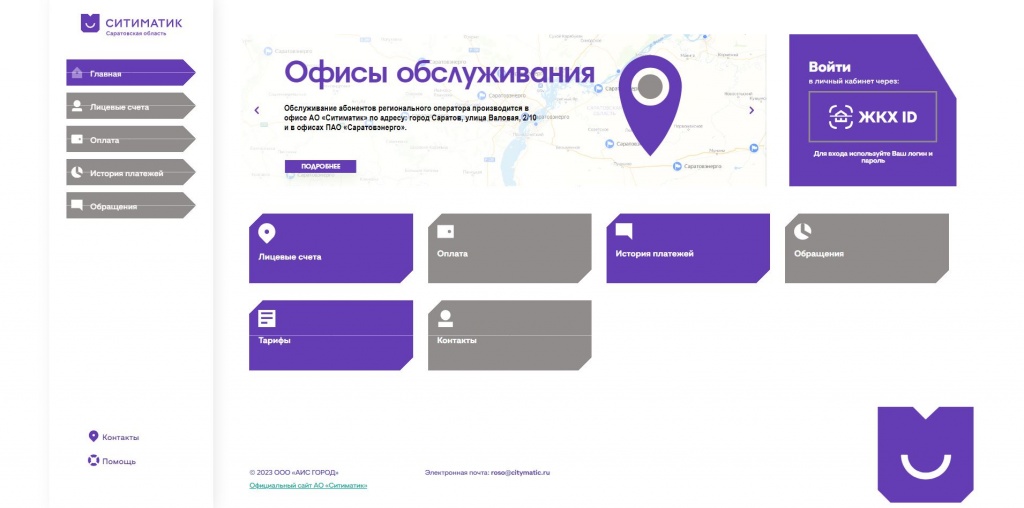Open Обращения in the sidebar menu
The height and width of the screenshot is (508, 1024).
tap(128, 206)
